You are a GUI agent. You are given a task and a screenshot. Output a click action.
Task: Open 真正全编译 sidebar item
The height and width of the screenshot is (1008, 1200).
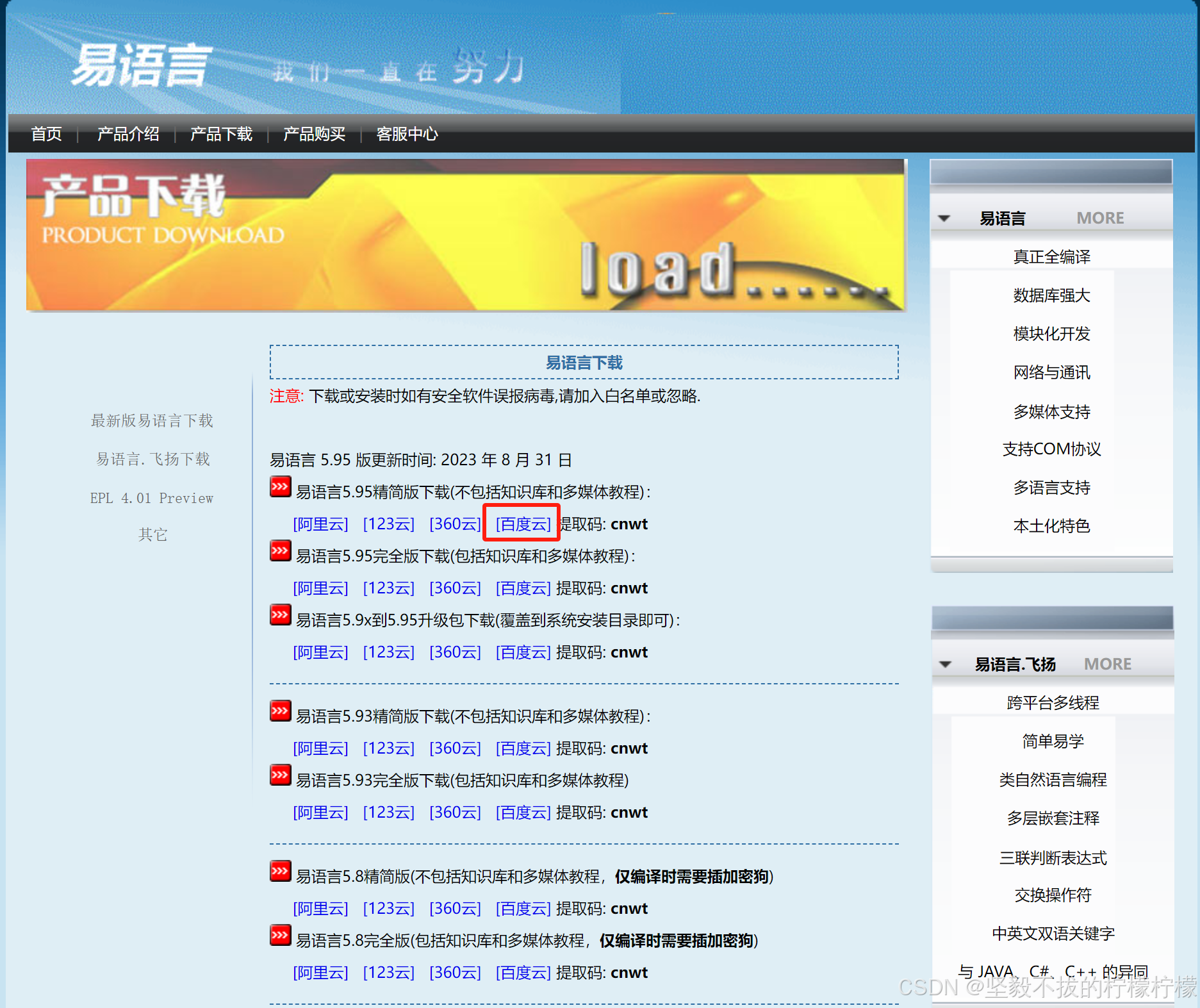[x=1052, y=257]
